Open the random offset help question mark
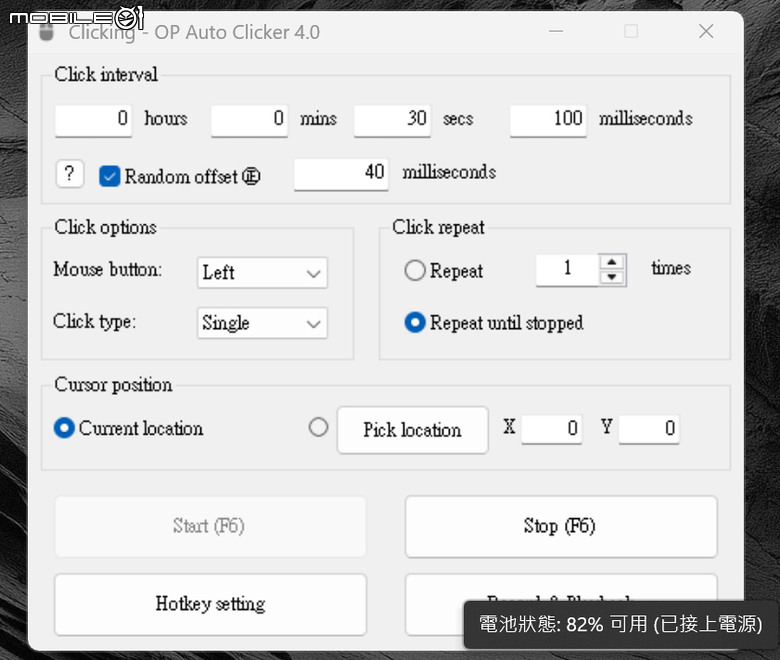 [70, 174]
